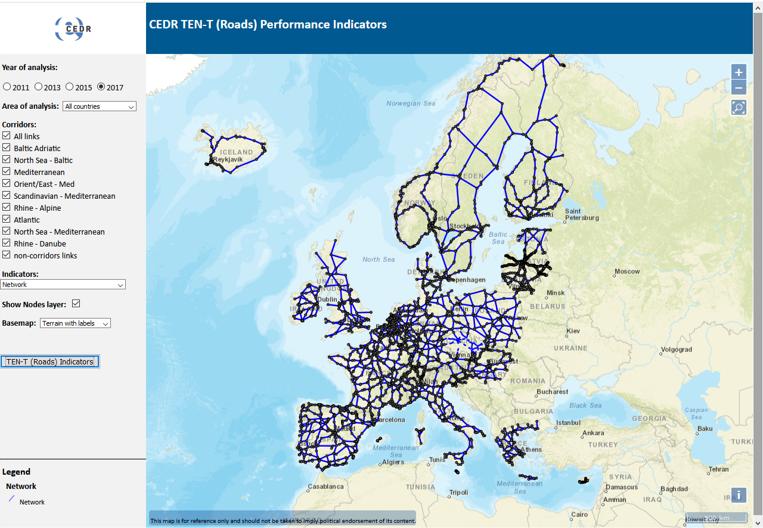The width and height of the screenshot is (763, 528).
Task: Toggle North Sea - Mediterranean checkbox
Action: 6,231
